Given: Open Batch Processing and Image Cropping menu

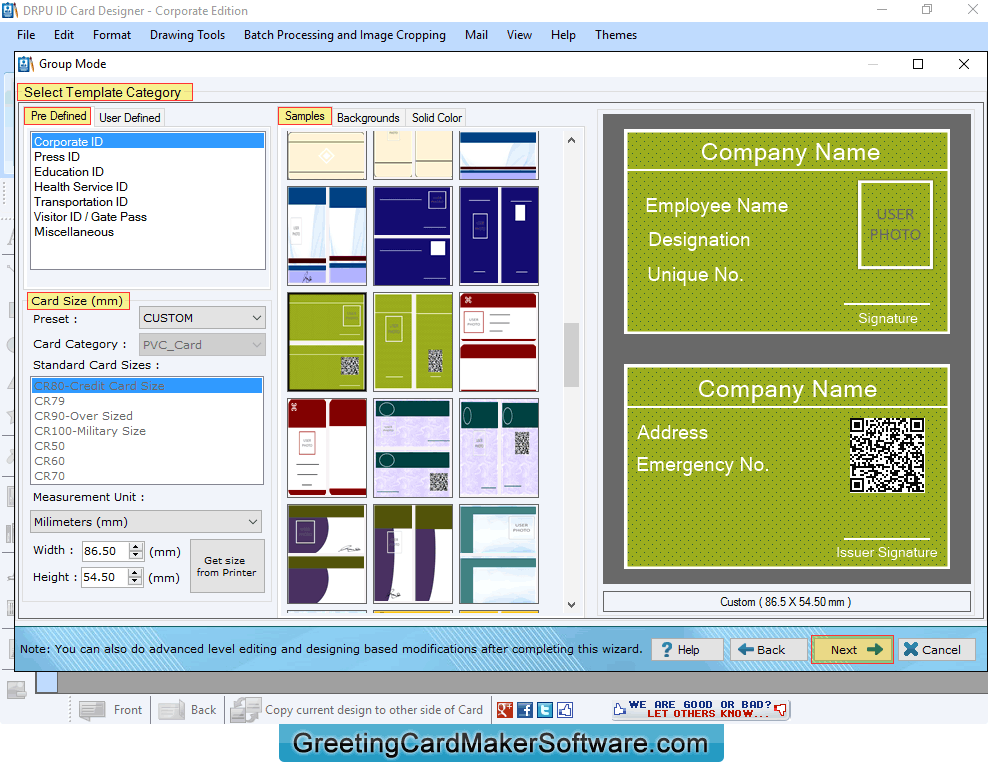Looking at the screenshot, I should (x=345, y=35).
